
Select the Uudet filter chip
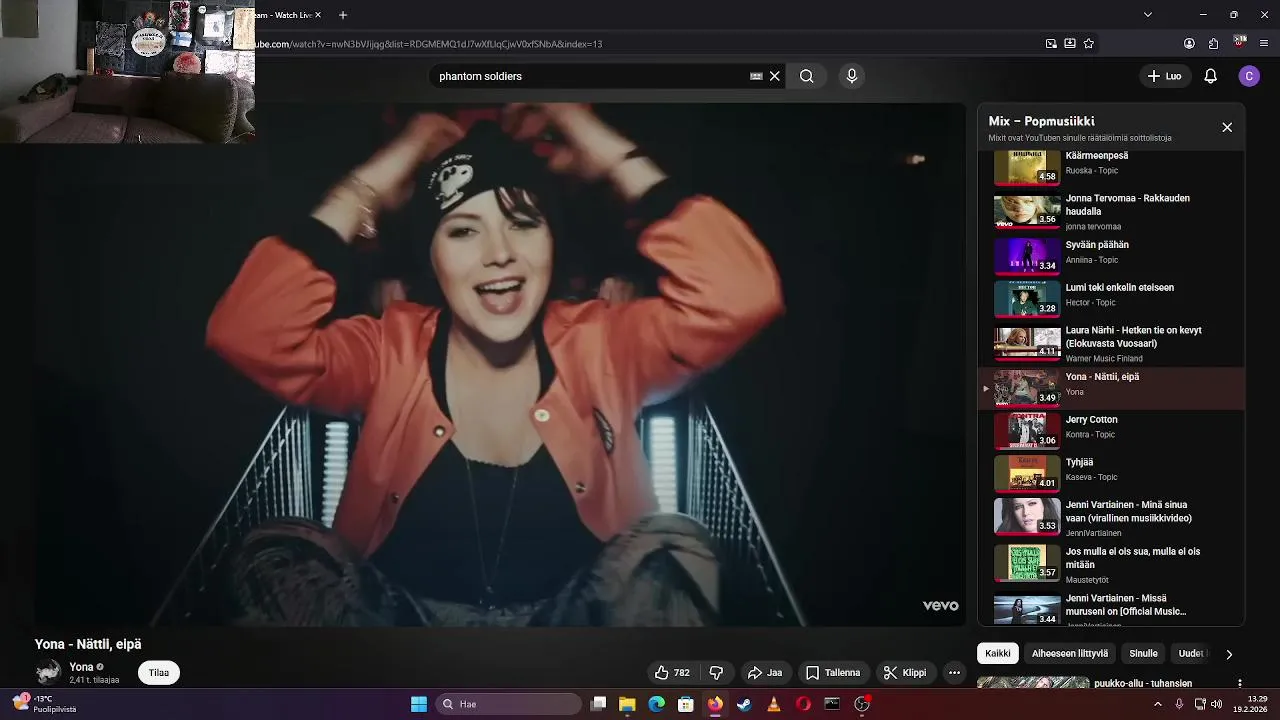pyautogui.click(x=1192, y=653)
